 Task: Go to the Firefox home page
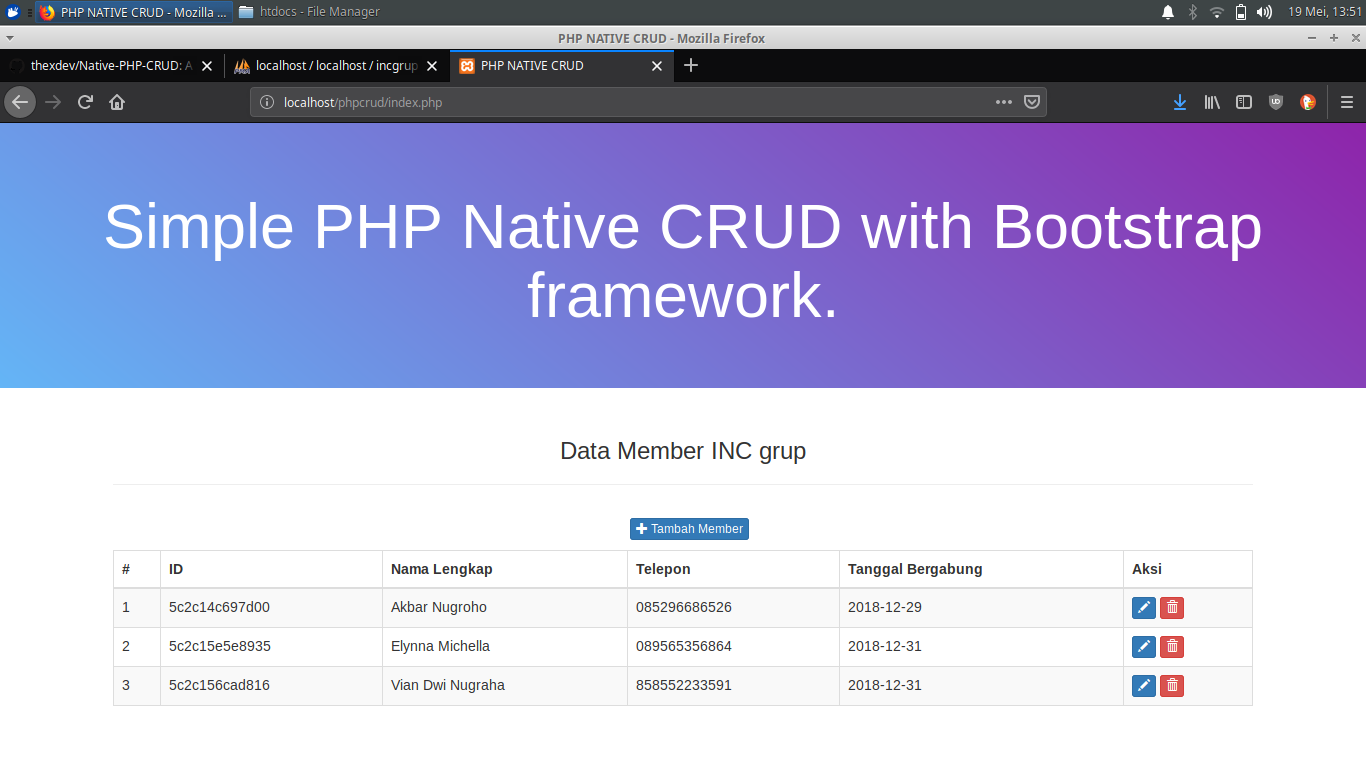[117, 102]
